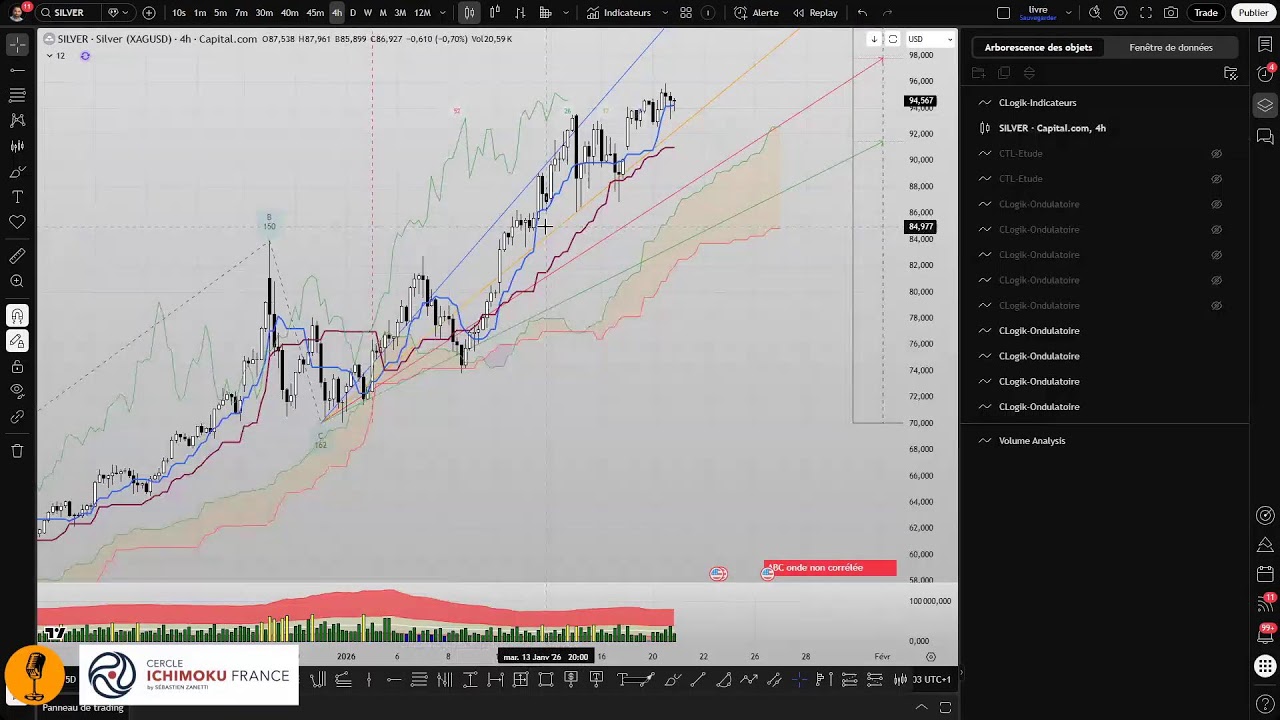The image size is (1280, 720).
Task: Open the time axis settings gear
Action: click(931, 657)
